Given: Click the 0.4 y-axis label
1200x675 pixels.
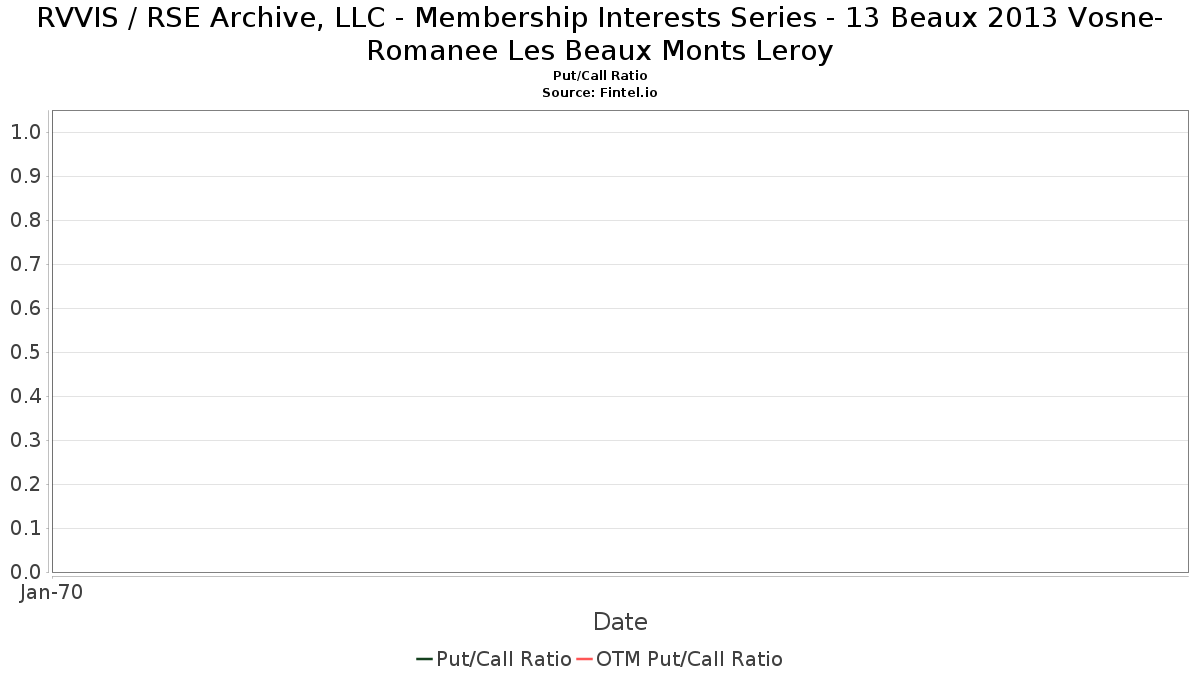Looking at the screenshot, I should coord(25,396).
